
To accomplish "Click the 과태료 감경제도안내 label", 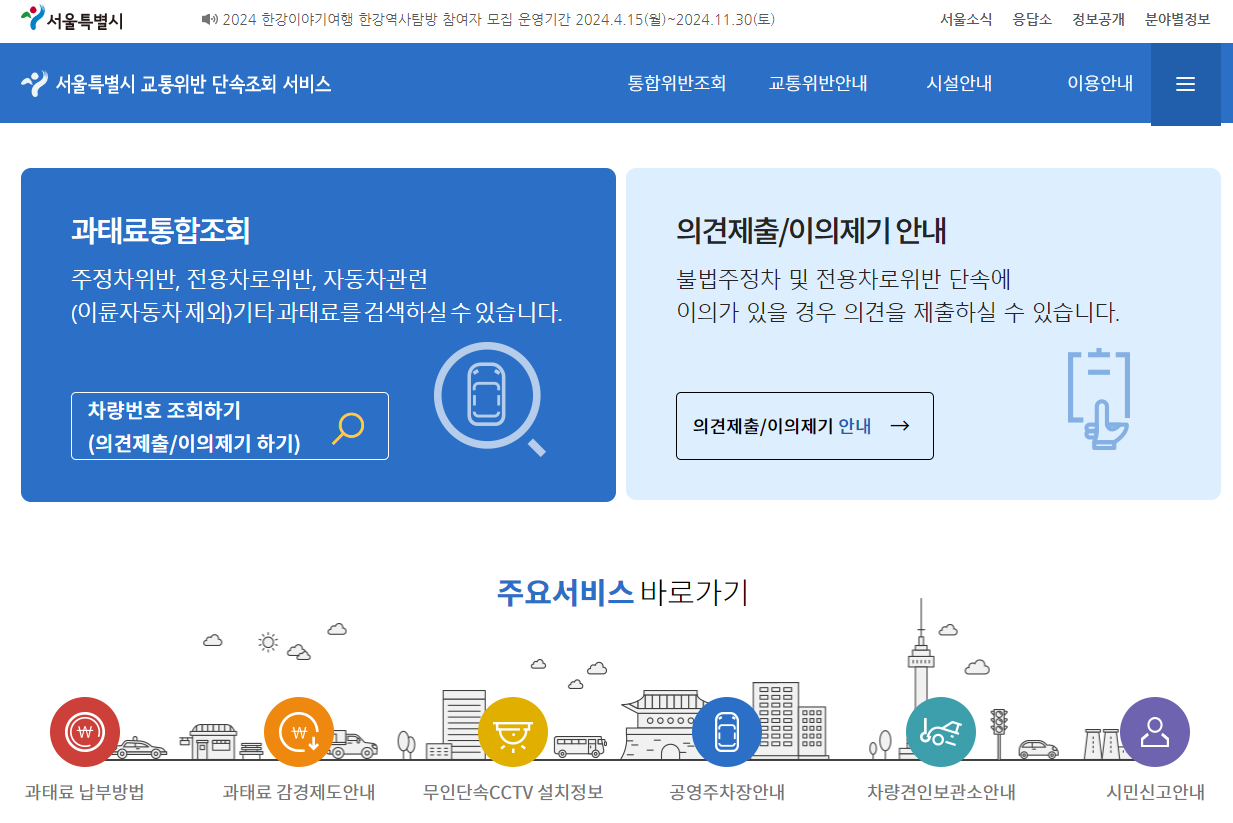I will [299, 793].
